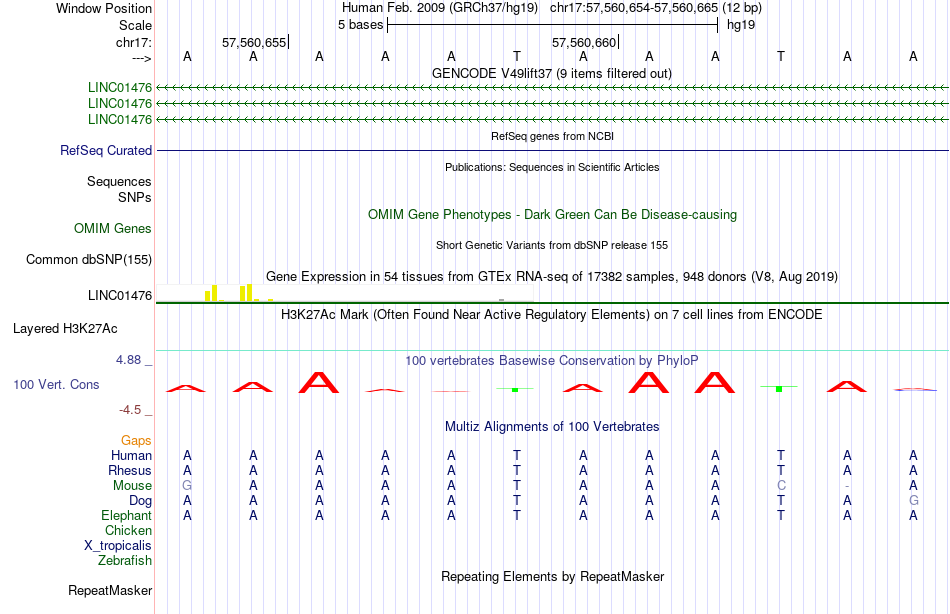The height and width of the screenshot is (614, 950).
Task: Open Repeating Elements by RepeatMasker title
Action: click(552, 576)
